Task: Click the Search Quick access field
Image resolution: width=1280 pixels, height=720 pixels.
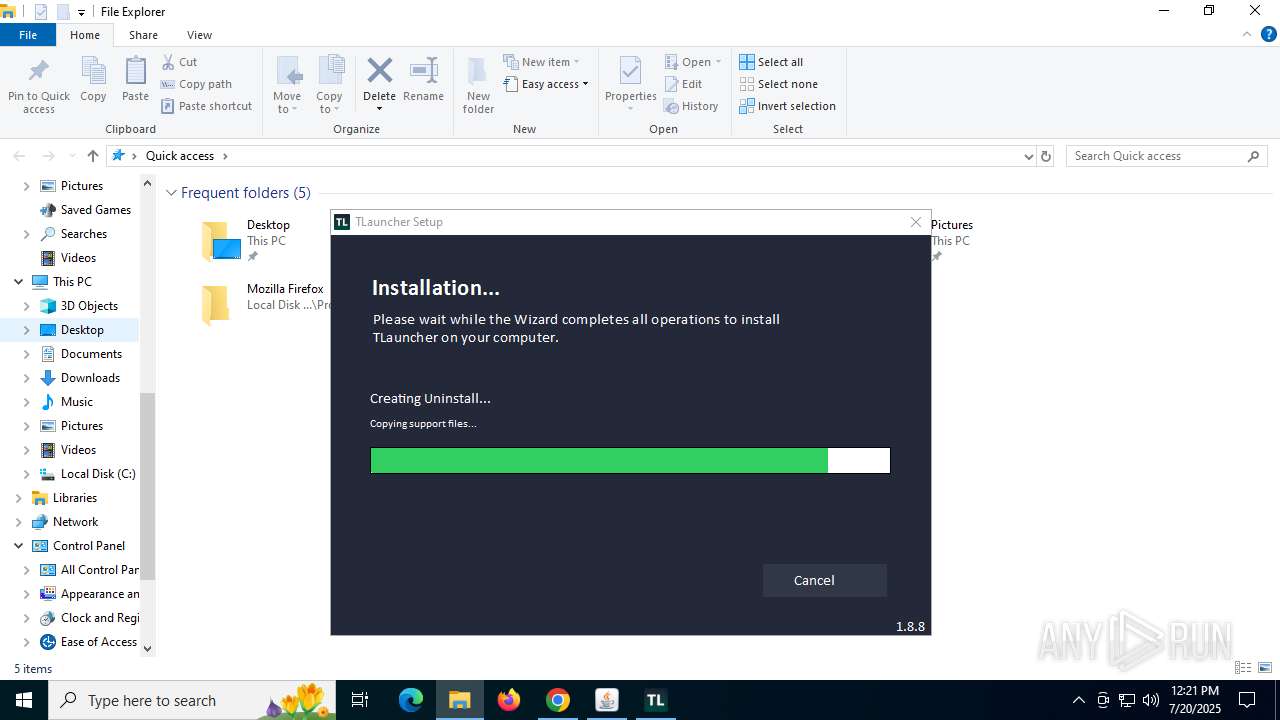Action: 1167,156
